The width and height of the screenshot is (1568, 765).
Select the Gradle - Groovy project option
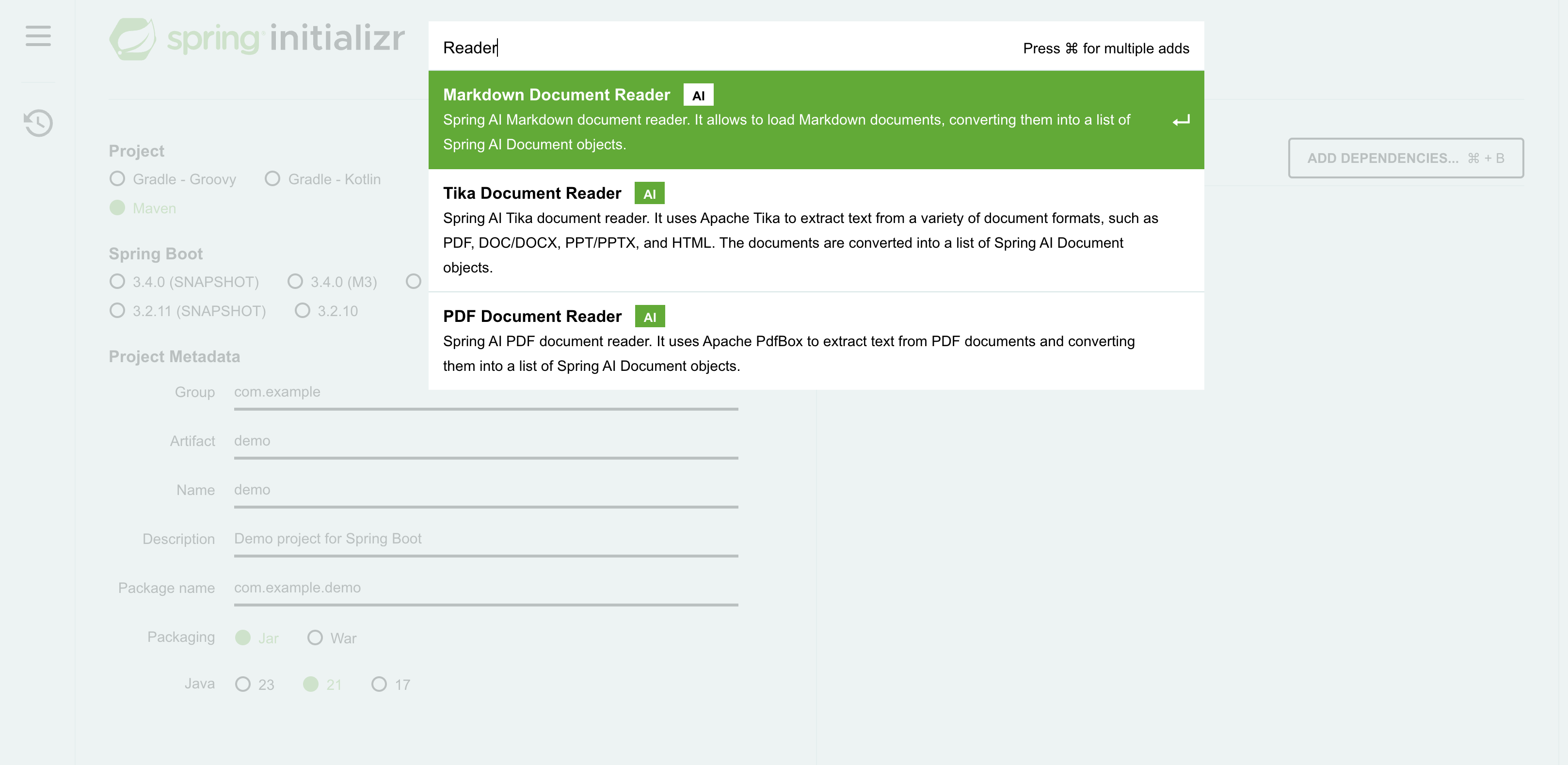tap(172, 179)
